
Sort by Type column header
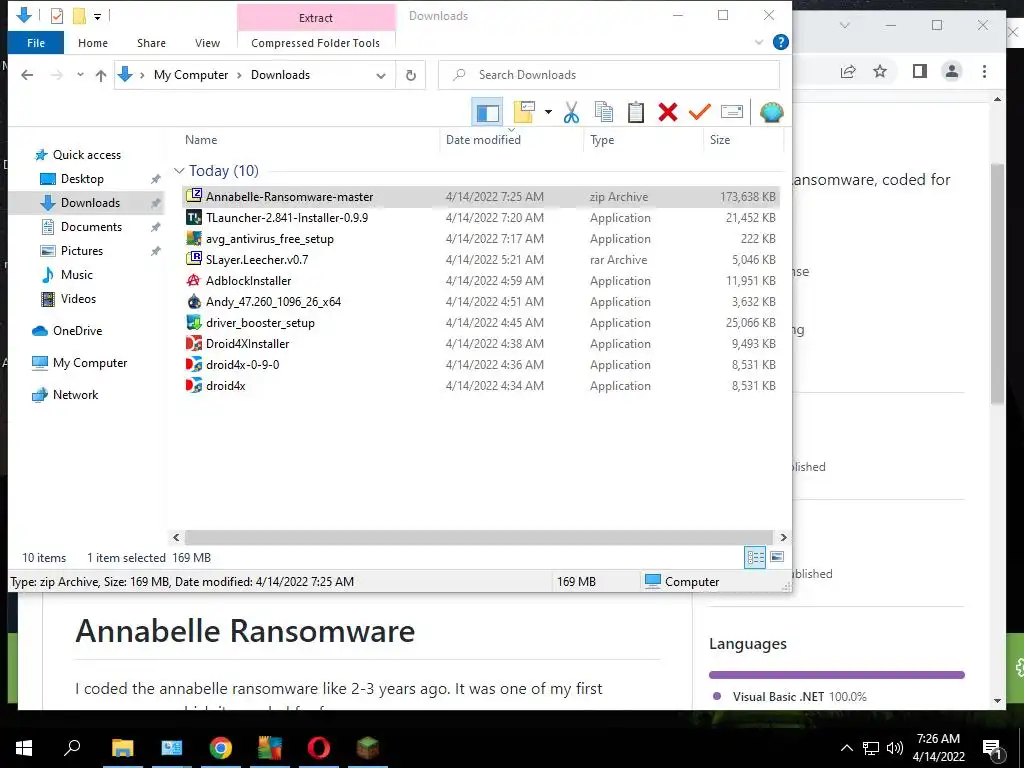click(x=602, y=140)
